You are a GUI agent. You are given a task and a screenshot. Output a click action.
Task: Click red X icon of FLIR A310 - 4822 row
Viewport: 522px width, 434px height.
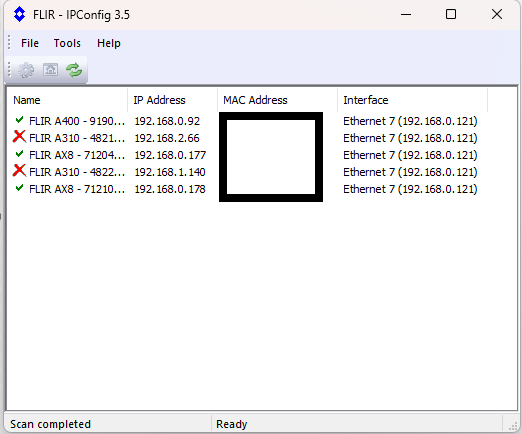pyautogui.click(x=19, y=171)
